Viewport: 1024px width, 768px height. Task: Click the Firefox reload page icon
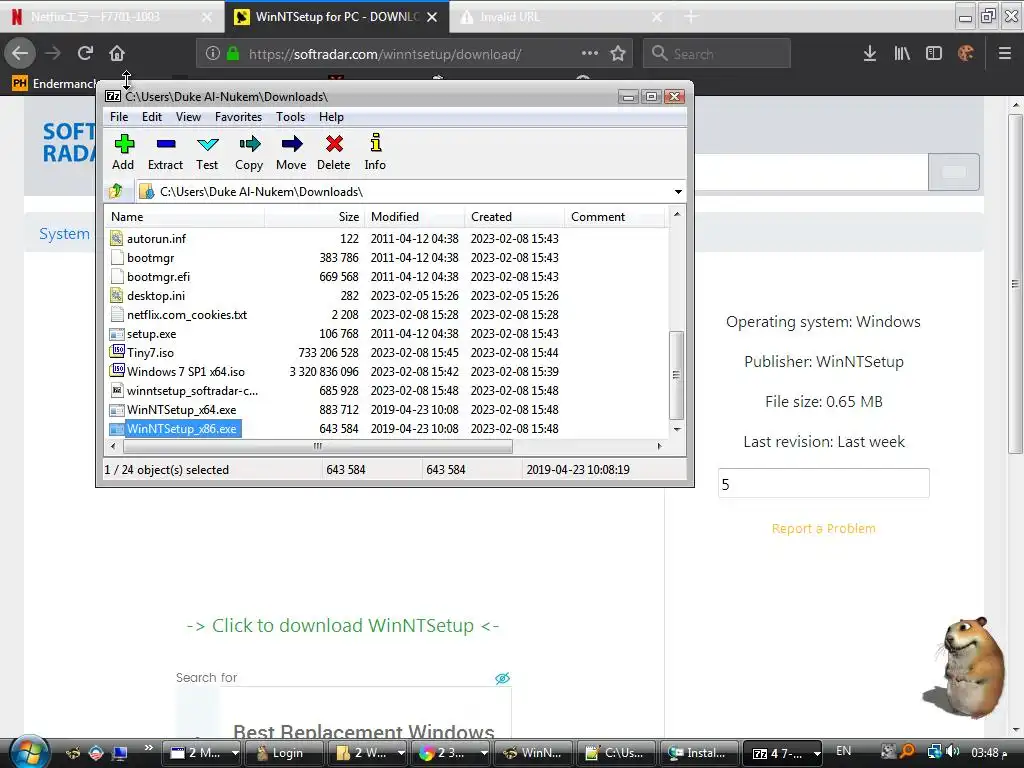click(85, 54)
